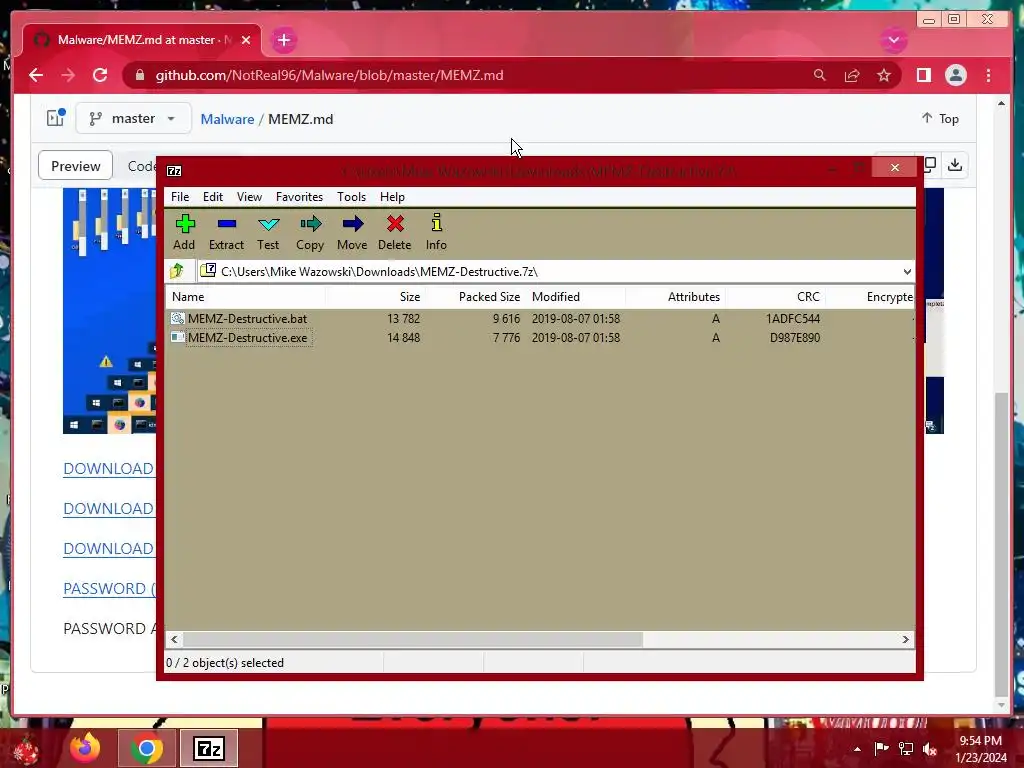Download raw file icon on GitHub
1024x768 pixels.
955,165
